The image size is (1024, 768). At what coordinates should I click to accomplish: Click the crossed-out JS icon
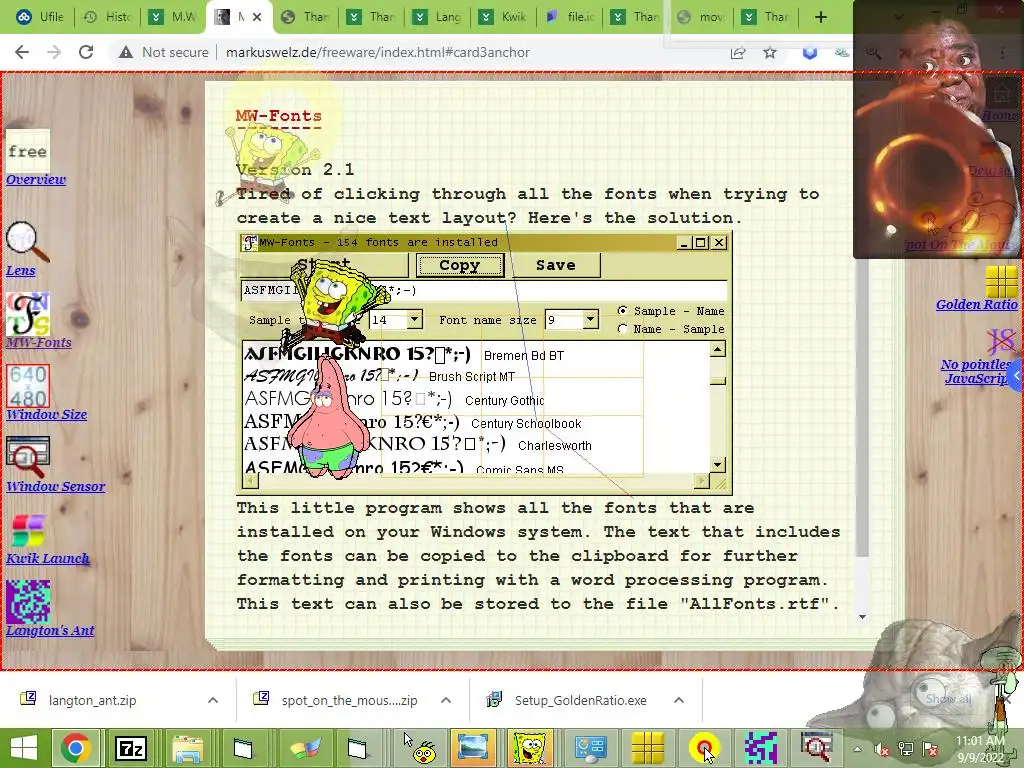1001,341
